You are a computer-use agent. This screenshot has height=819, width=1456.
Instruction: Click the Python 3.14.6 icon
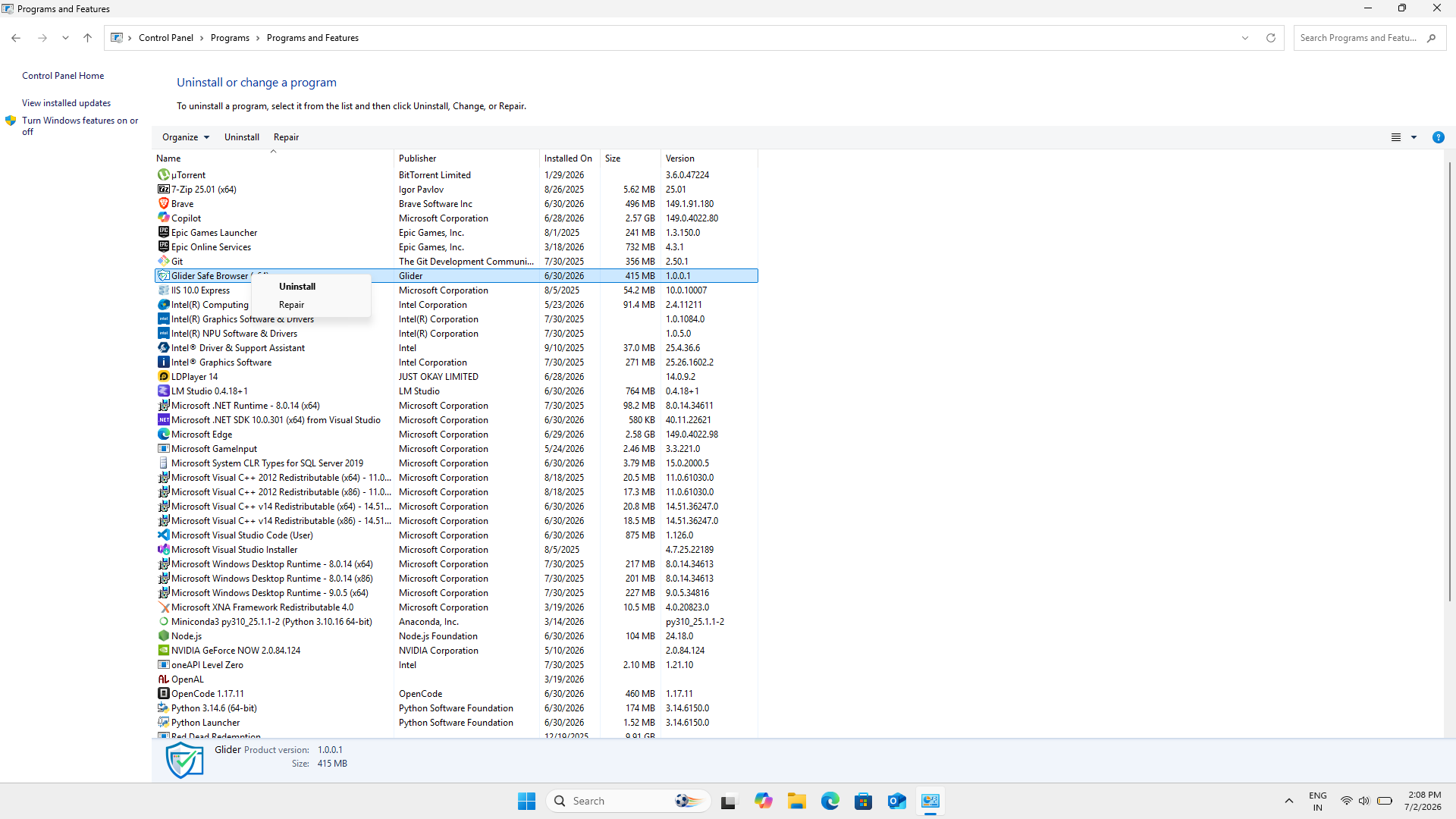163,708
